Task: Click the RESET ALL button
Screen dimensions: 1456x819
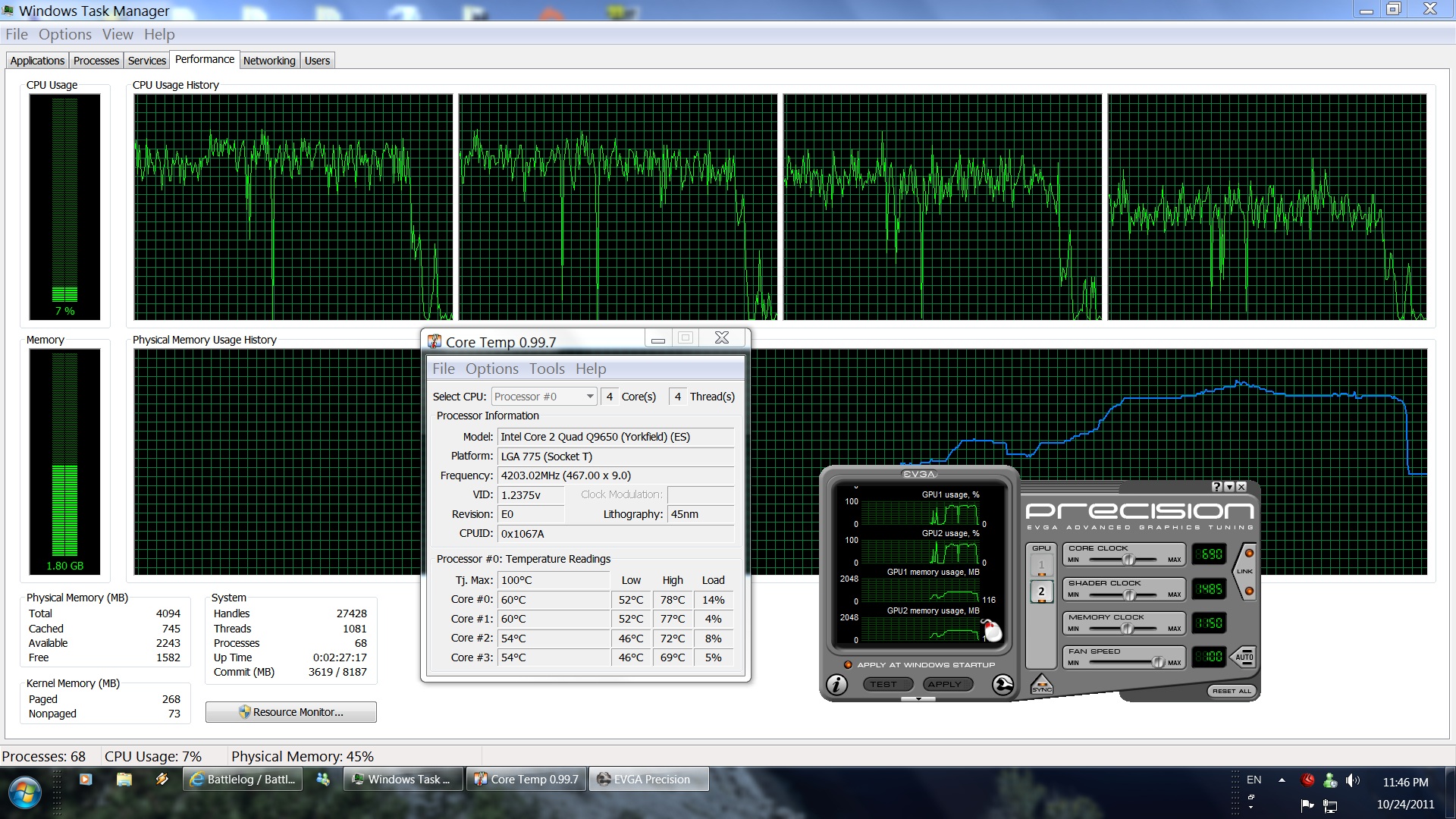Action: [1232, 691]
